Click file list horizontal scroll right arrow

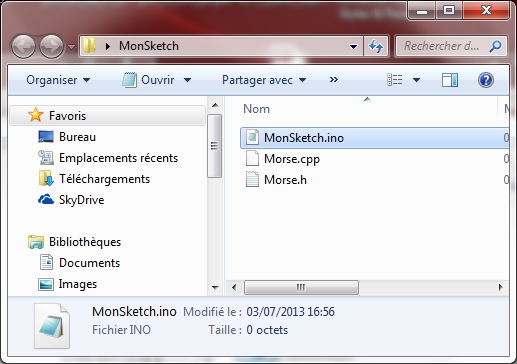click(x=500, y=287)
